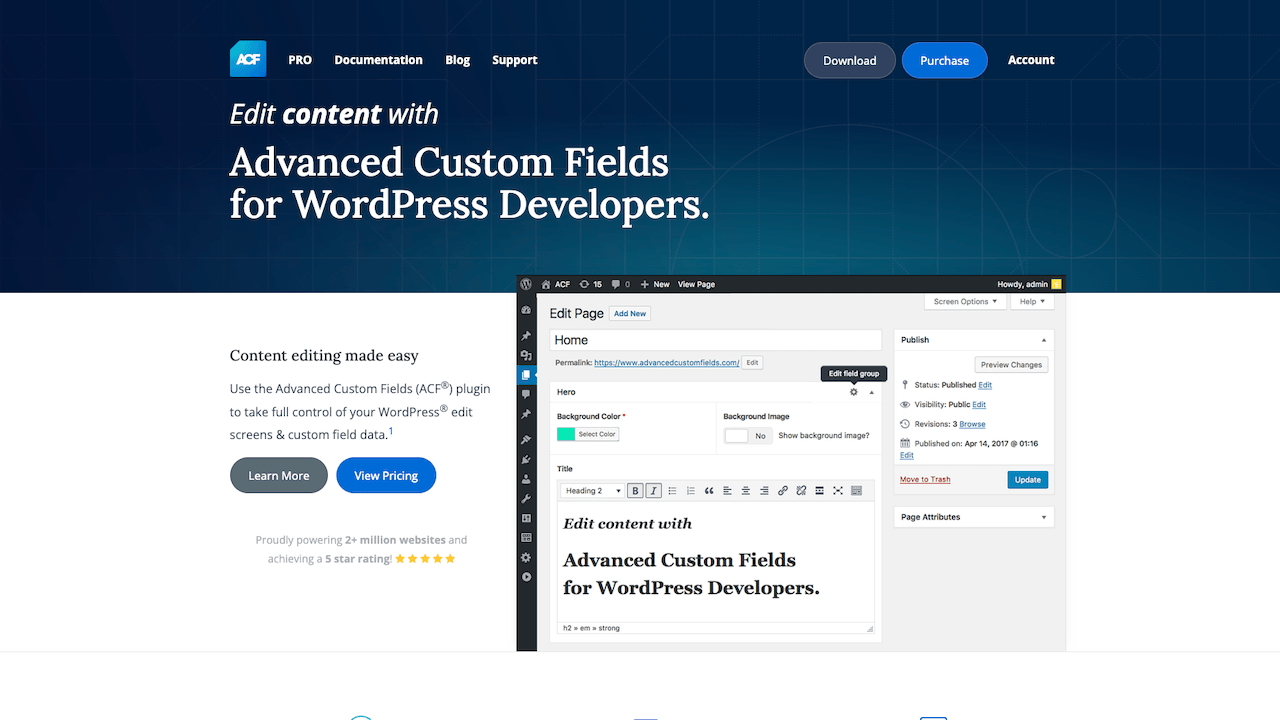Screen dimensions: 1280x720
Task: Open Users icon in the WordPress sidebar
Action: coord(526,479)
